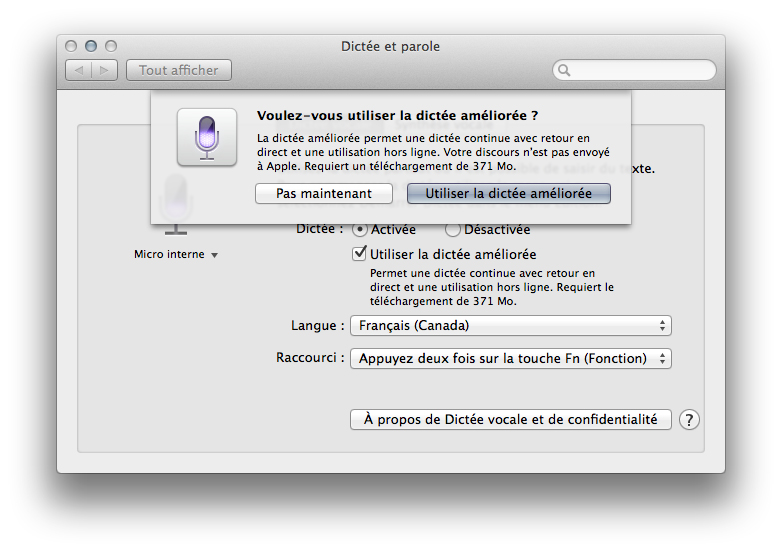Image resolution: width=782 pixels, height=552 pixels.
Task: Select the Activée radio button
Action: [x=359, y=229]
